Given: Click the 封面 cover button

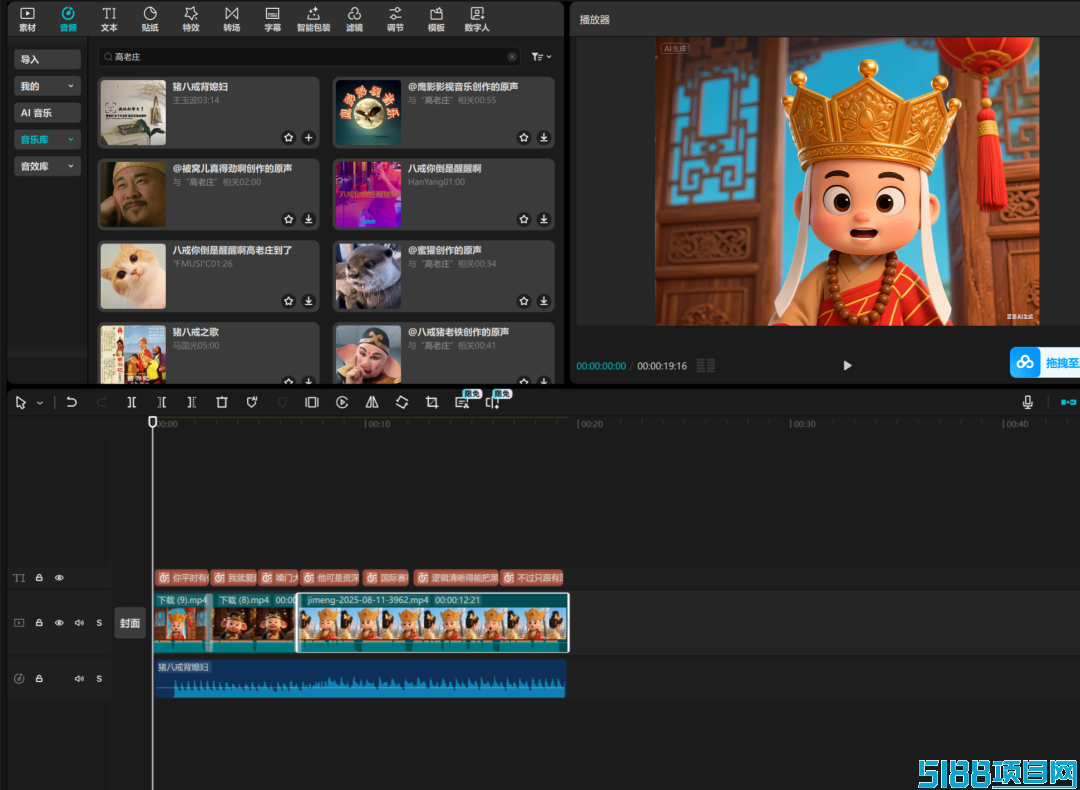Looking at the screenshot, I should tap(130, 623).
